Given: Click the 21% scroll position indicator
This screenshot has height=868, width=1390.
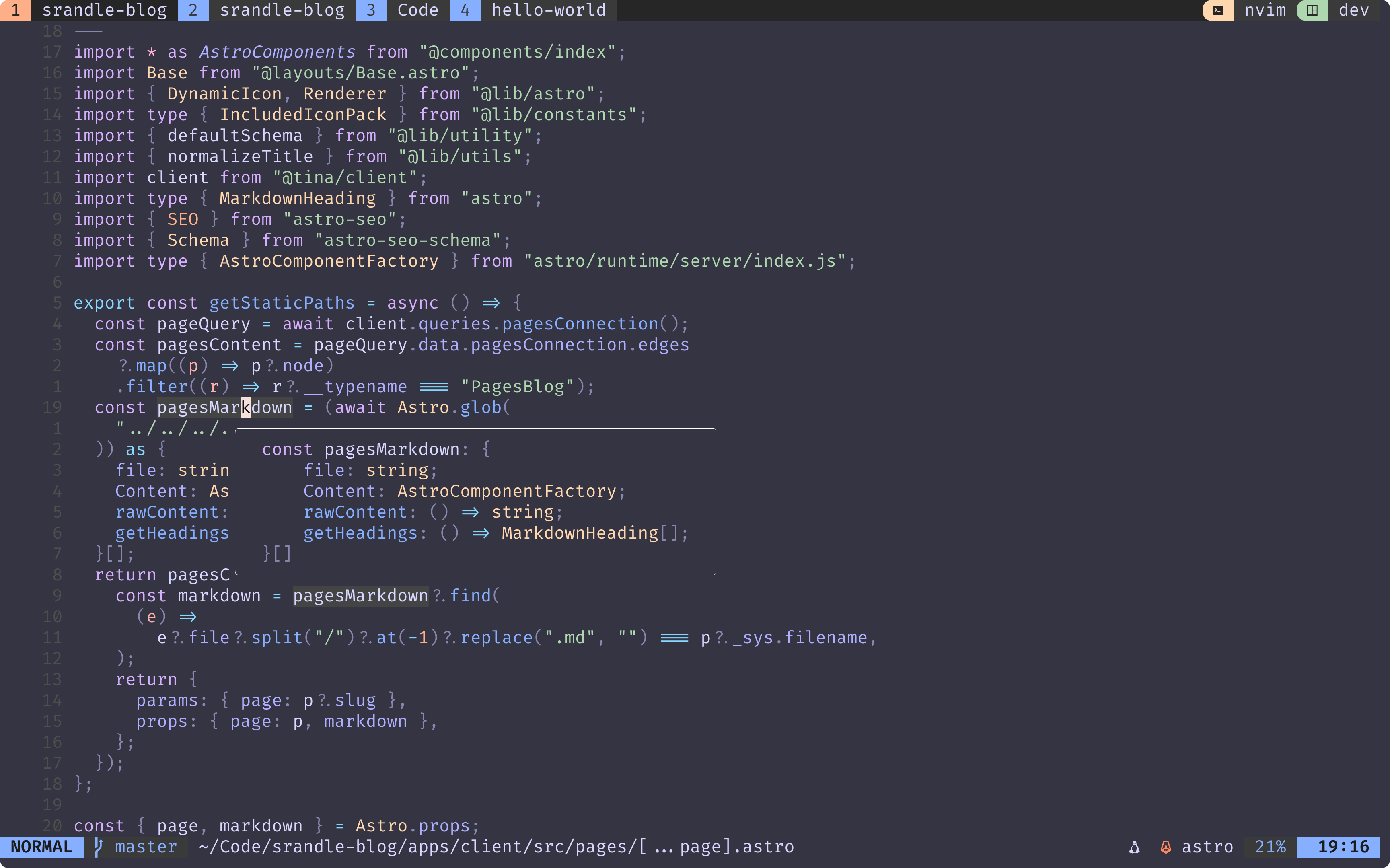Looking at the screenshot, I should pyautogui.click(x=1270, y=847).
